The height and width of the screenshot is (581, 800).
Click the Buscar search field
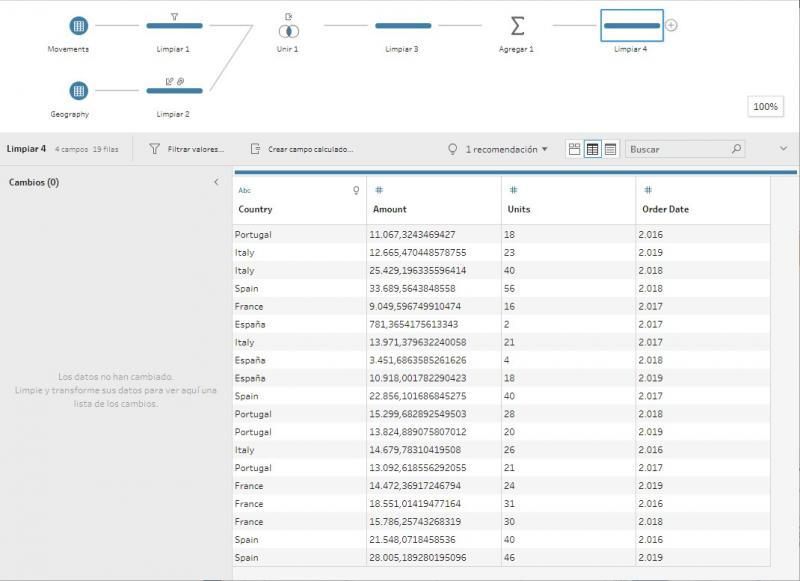(x=678, y=149)
